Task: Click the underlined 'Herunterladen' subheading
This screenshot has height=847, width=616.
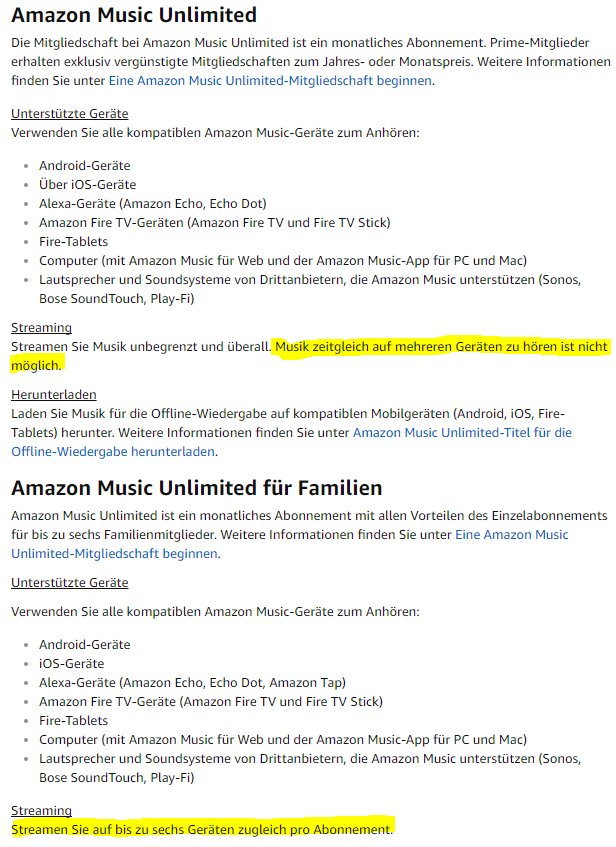Action: click(x=54, y=395)
